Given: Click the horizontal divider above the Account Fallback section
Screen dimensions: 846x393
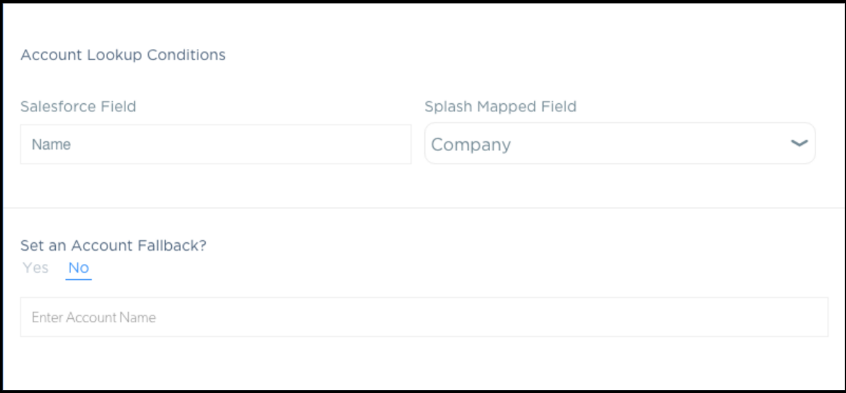Looking at the screenshot, I should [x=423, y=208].
